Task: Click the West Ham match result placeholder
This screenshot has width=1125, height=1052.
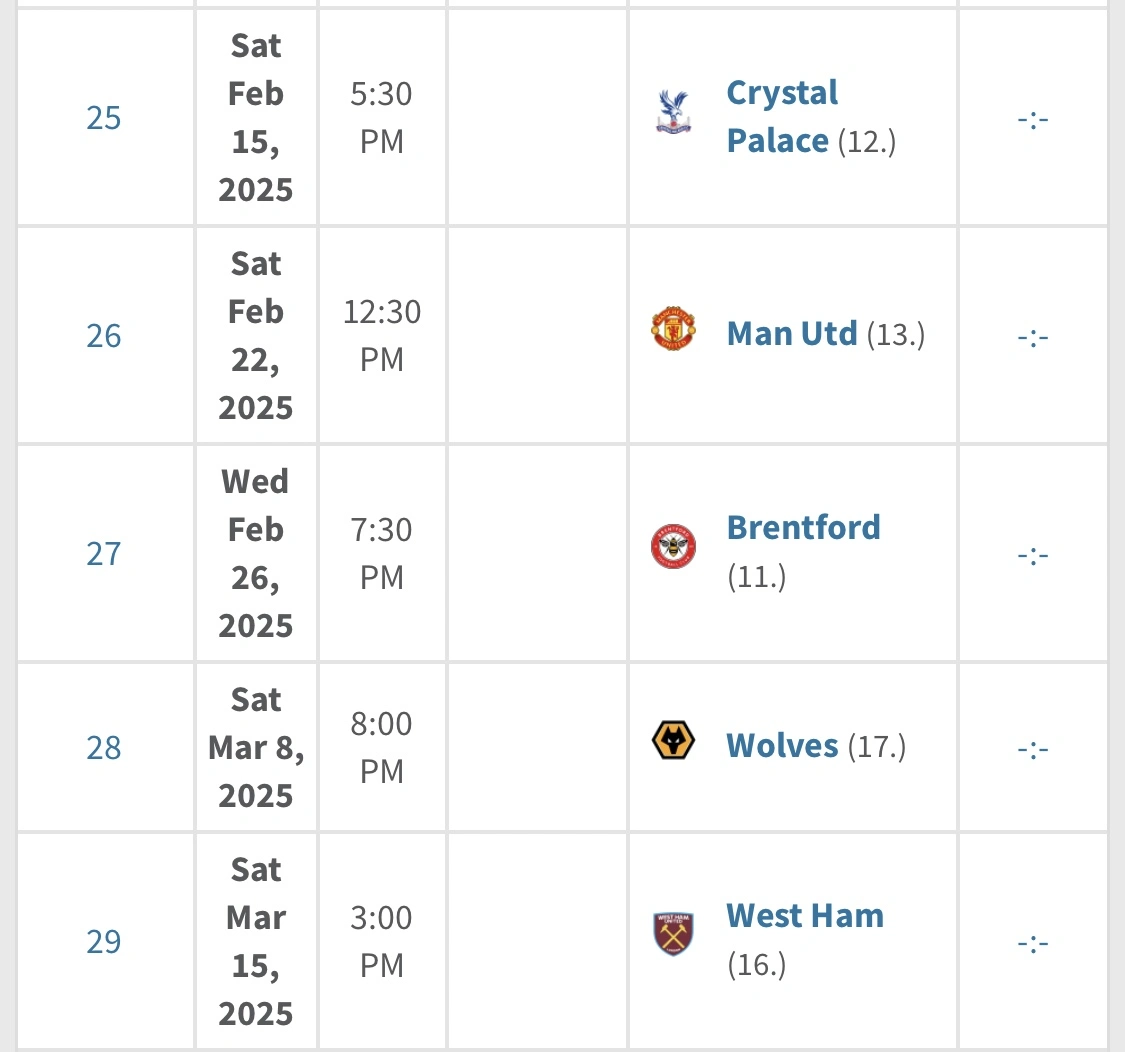Action: [x=1033, y=943]
